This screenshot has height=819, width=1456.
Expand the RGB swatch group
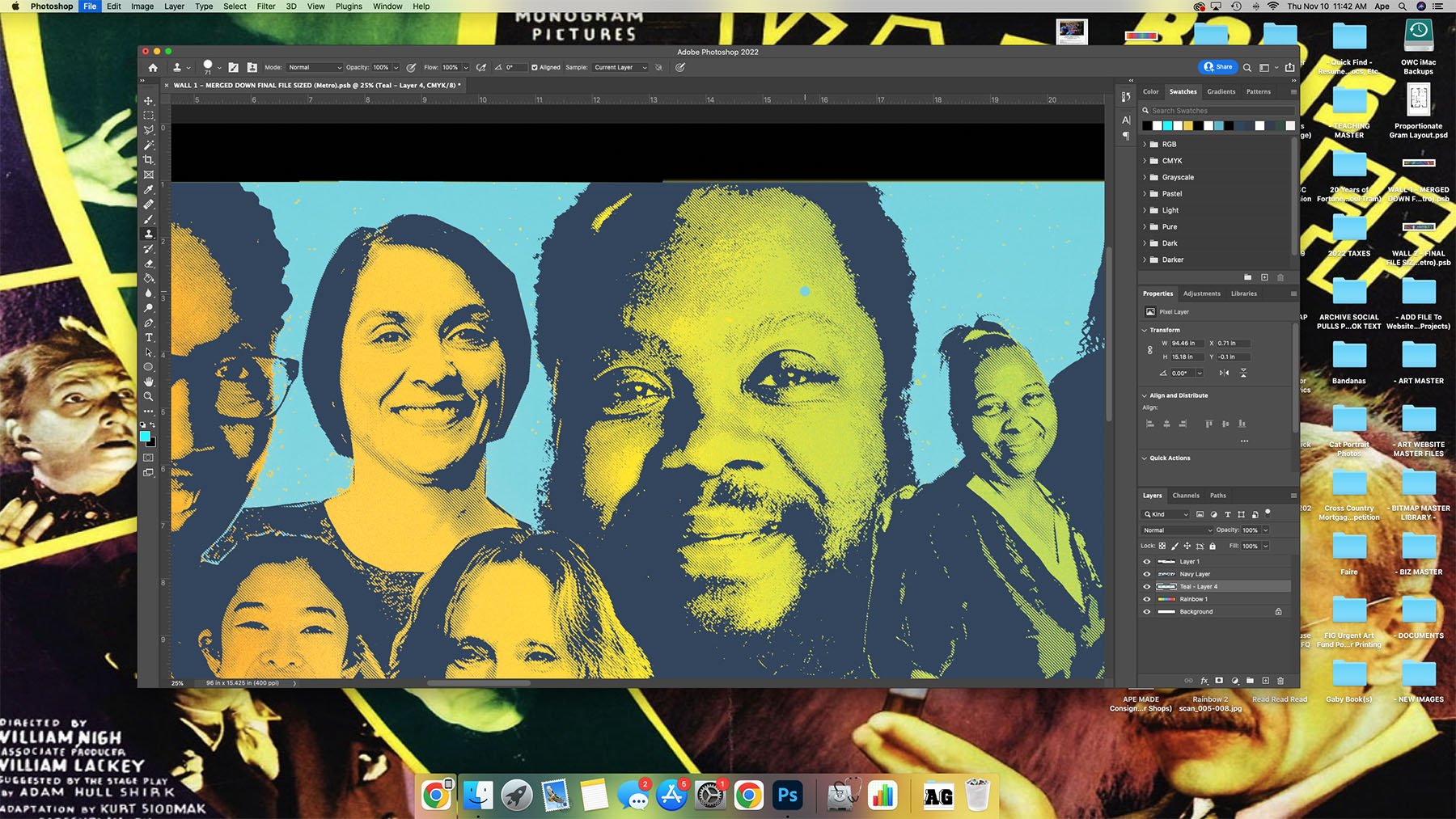click(1145, 145)
